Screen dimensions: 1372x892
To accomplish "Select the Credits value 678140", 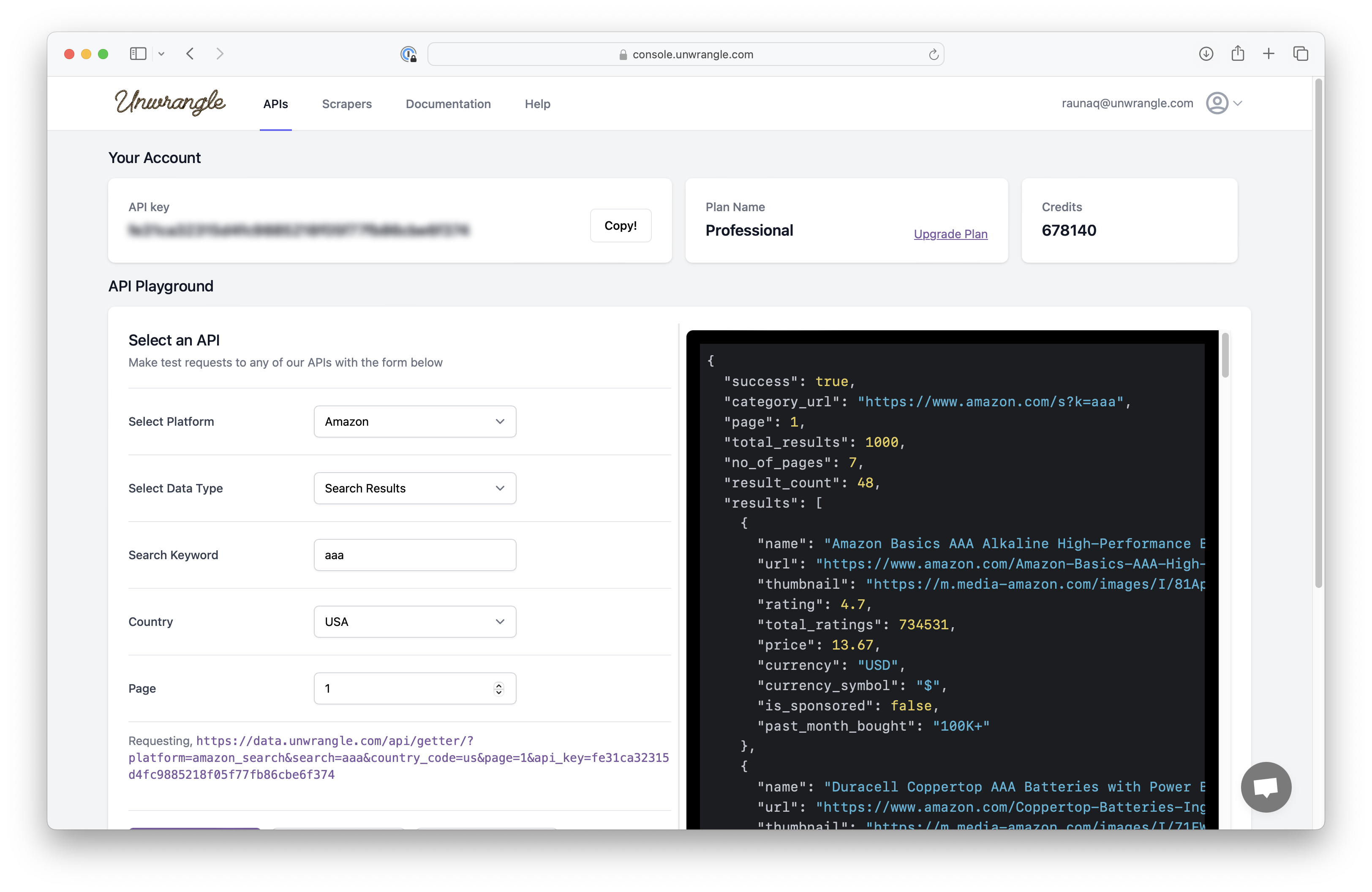I will [1069, 231].
